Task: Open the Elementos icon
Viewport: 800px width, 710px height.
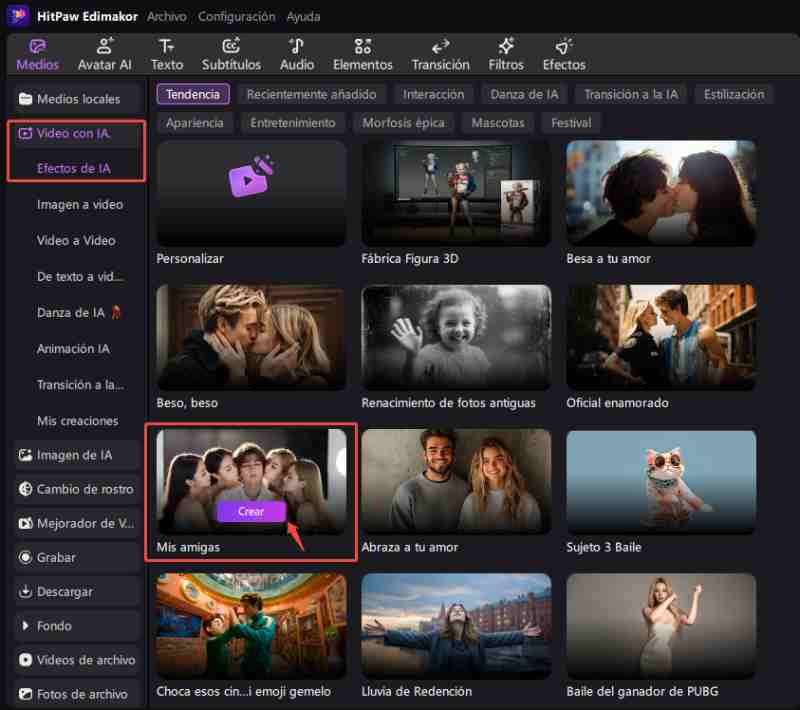Action: pyautogui.click(x=363, y=46)
